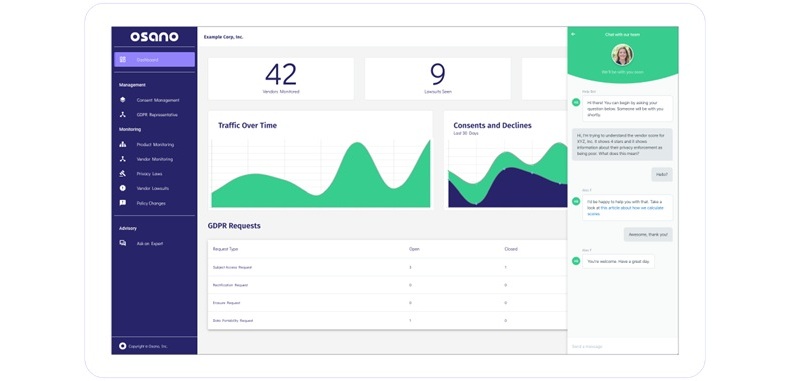Image resolution: width=800 pixels, height=381 pixels.
Task: Open Dashboard grid icon in sidebar
Action: [122, 60]
